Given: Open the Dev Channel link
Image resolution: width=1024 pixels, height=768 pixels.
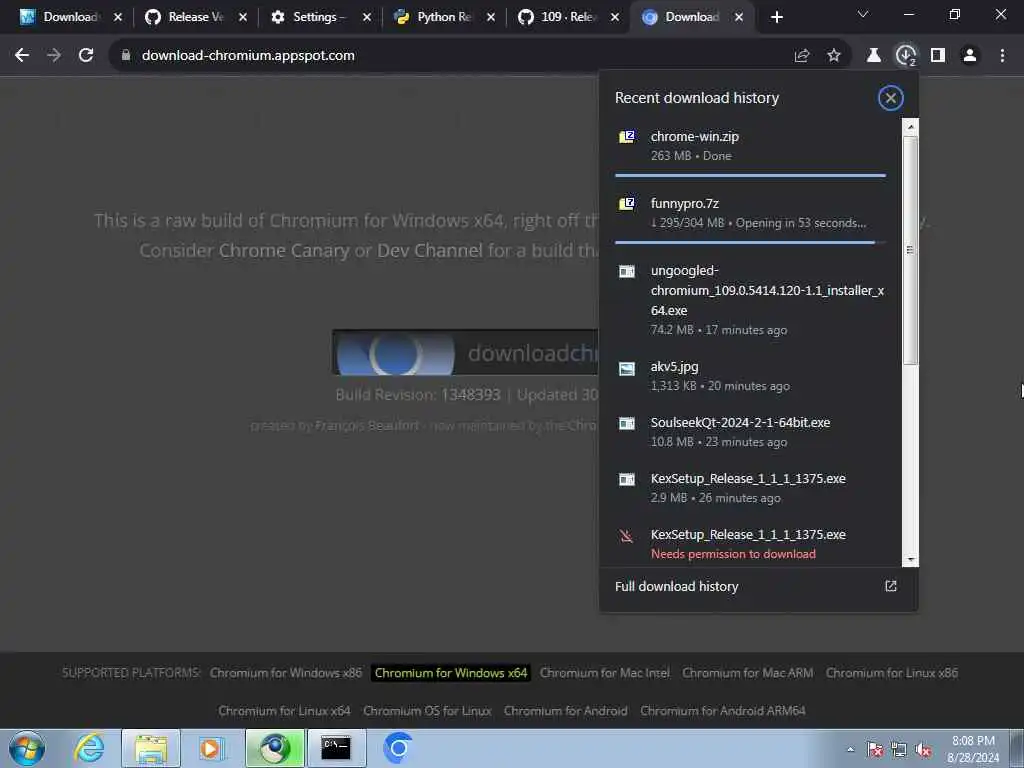Looking at the screenshot, I should coord(430,251).
